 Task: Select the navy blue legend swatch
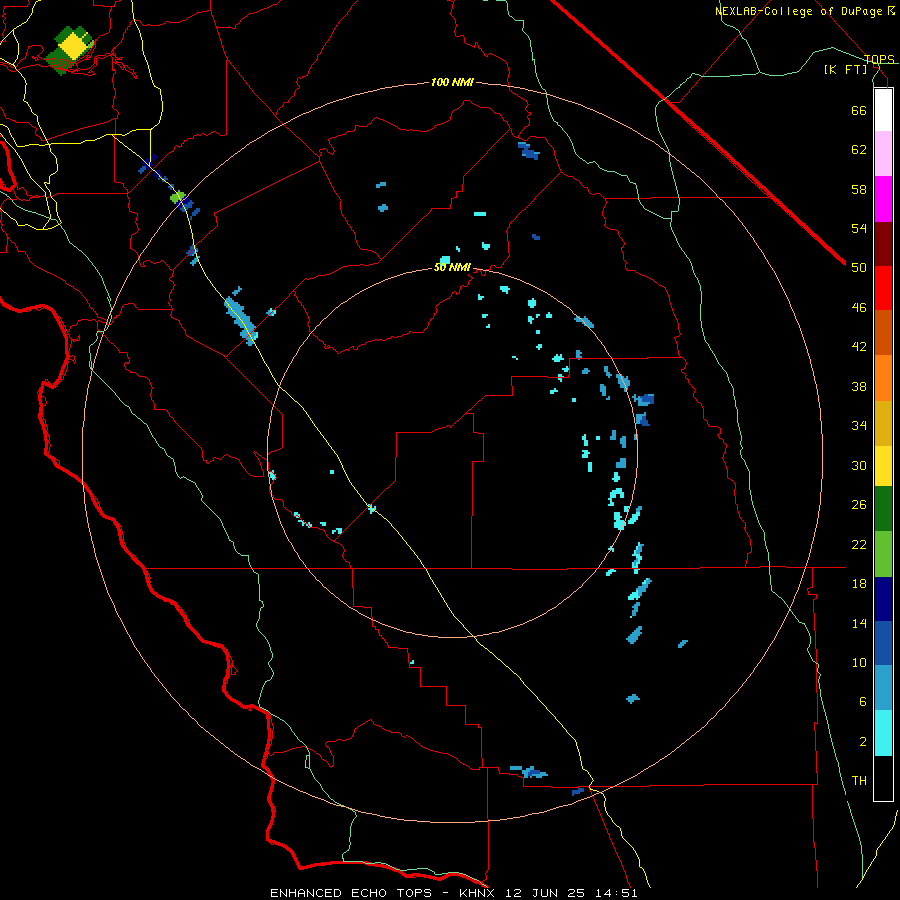(x=883, y=599)
